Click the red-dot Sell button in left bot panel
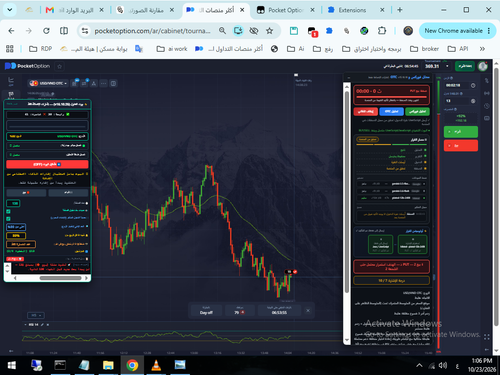This screenshot has width=500, height=375. click(26, 193)
